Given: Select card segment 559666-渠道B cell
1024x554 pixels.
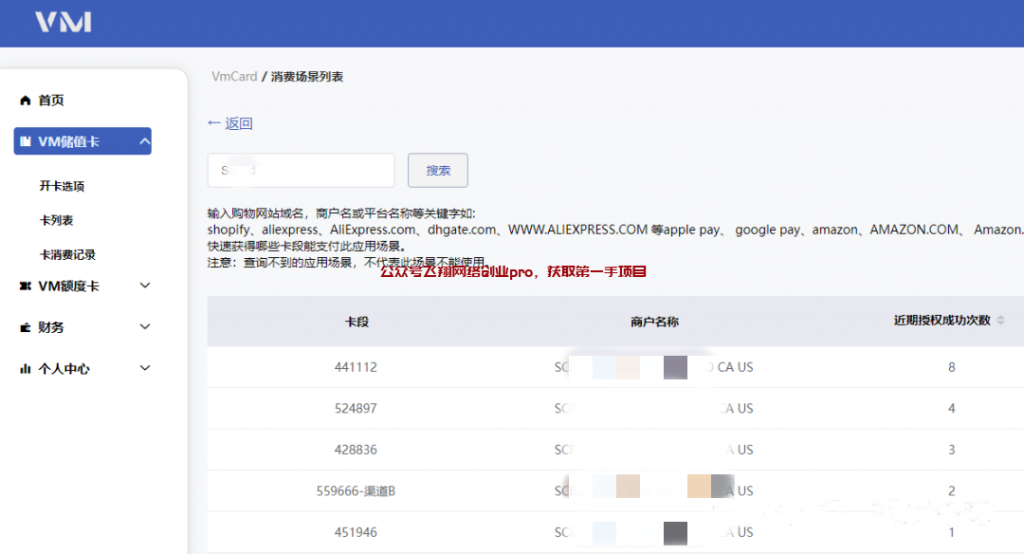Looking at the screenshot, I should pyautogui.click(x=356, y=491).
